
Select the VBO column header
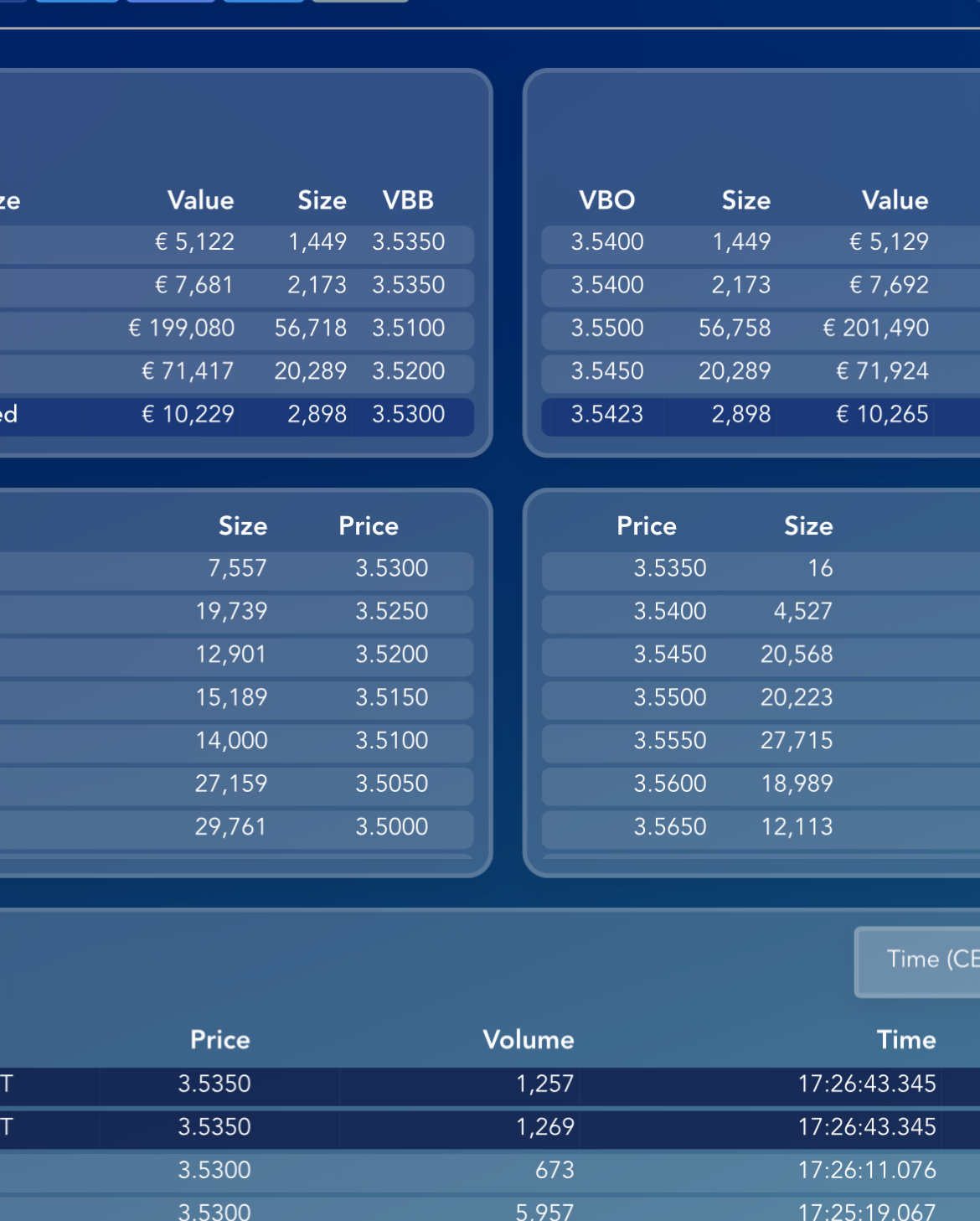pos(606,200)
